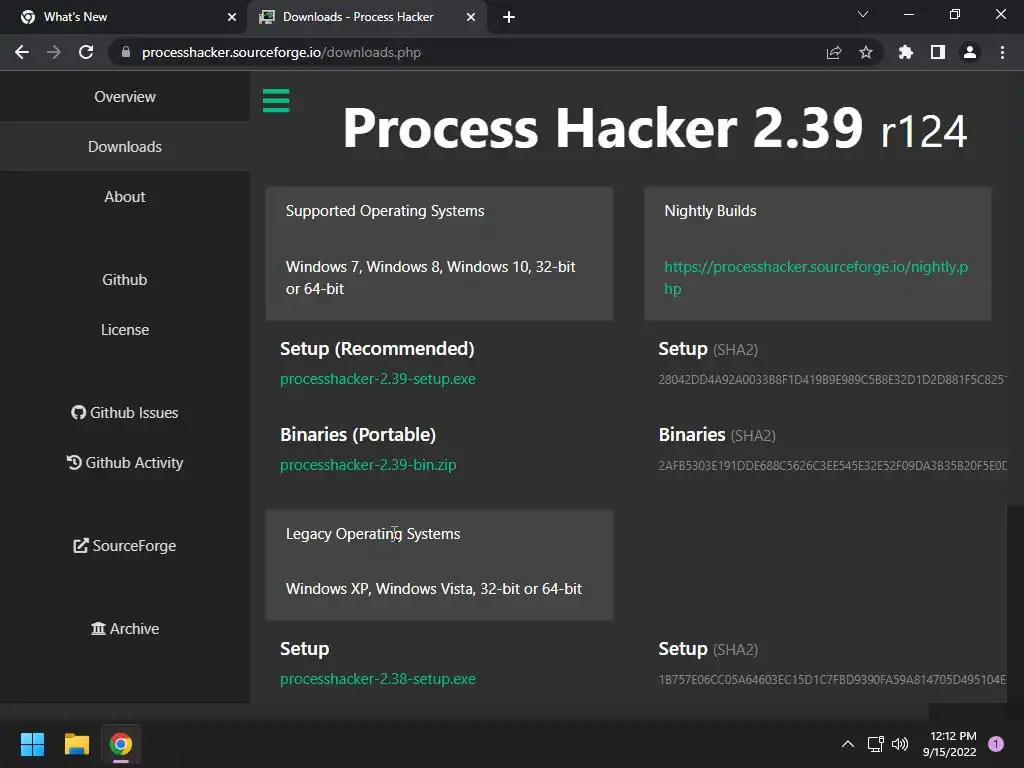
Task: Switch to the What's New tab
Action: pos(124,17)
